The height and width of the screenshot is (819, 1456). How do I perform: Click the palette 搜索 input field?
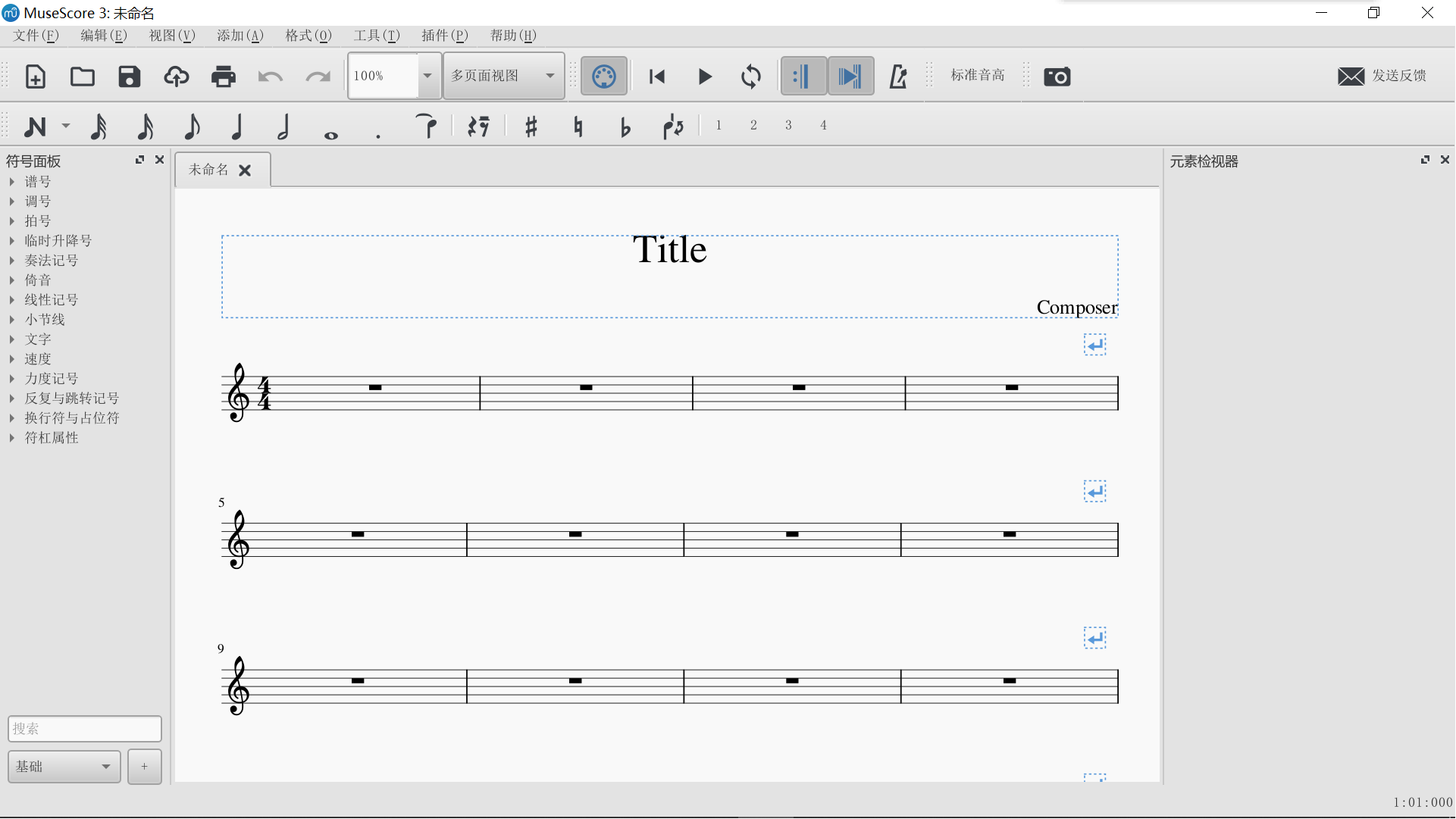coord(84,729)
